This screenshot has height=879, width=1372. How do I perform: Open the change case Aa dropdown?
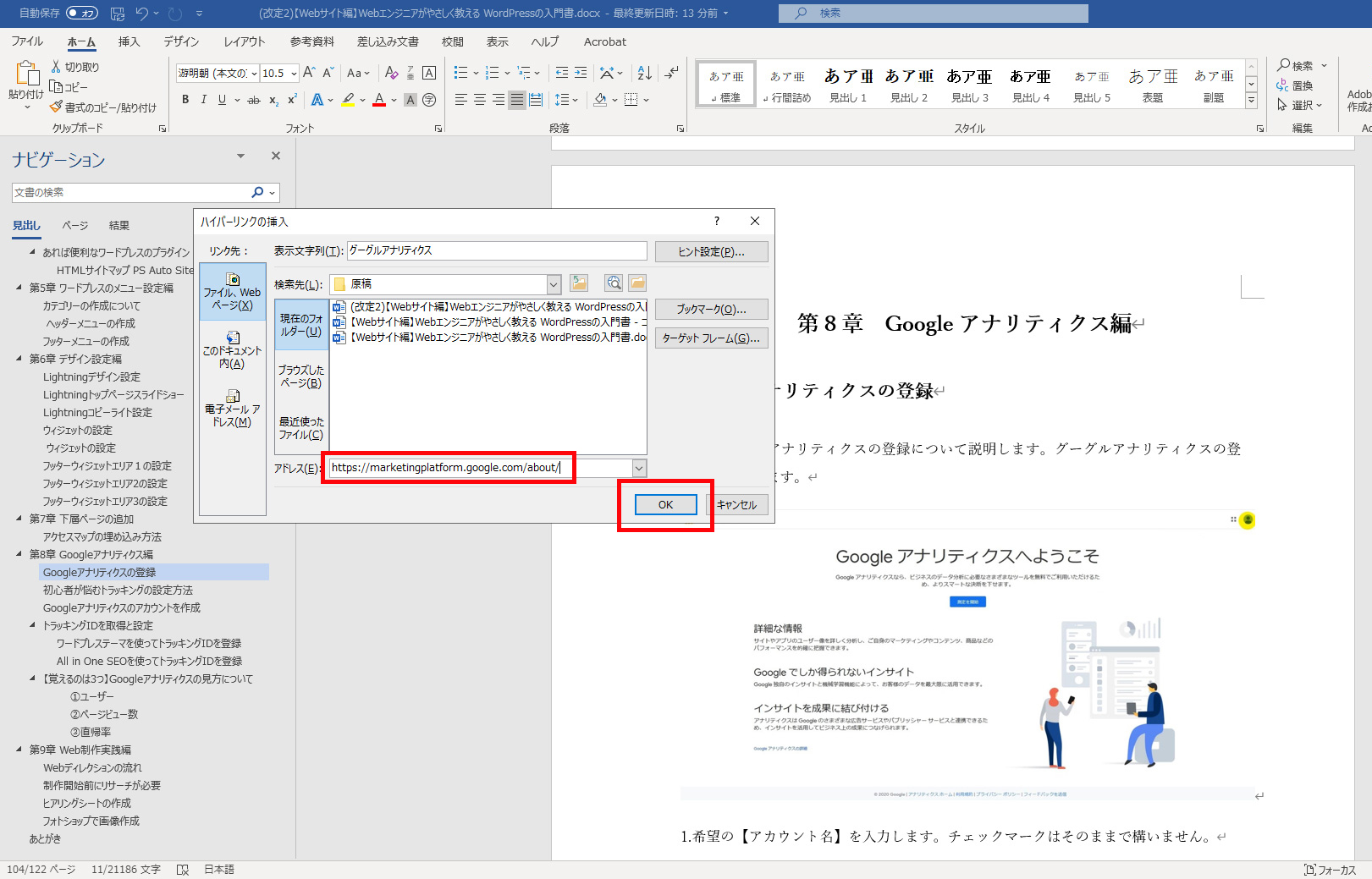click(358, 73)
